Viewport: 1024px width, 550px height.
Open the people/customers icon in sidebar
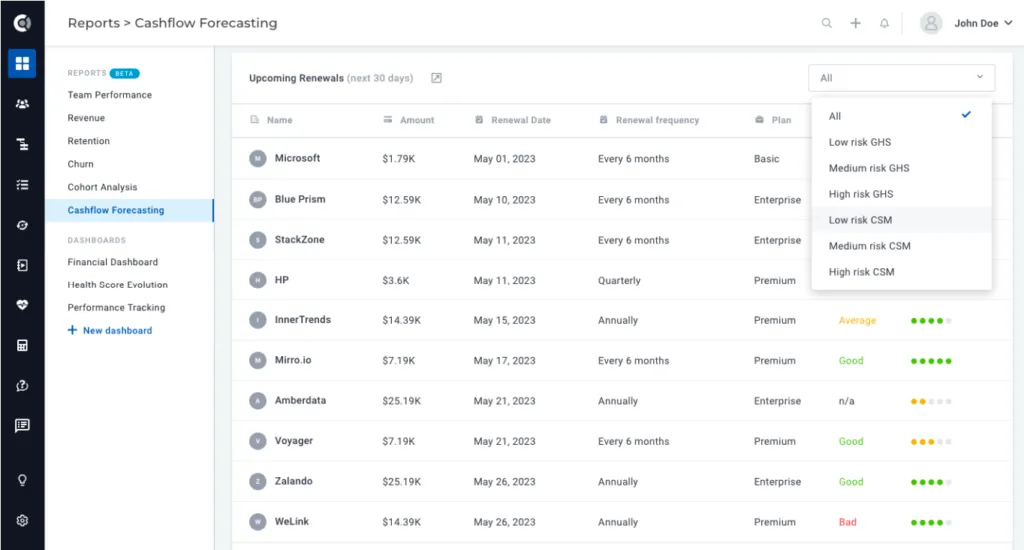pos(22,104)
